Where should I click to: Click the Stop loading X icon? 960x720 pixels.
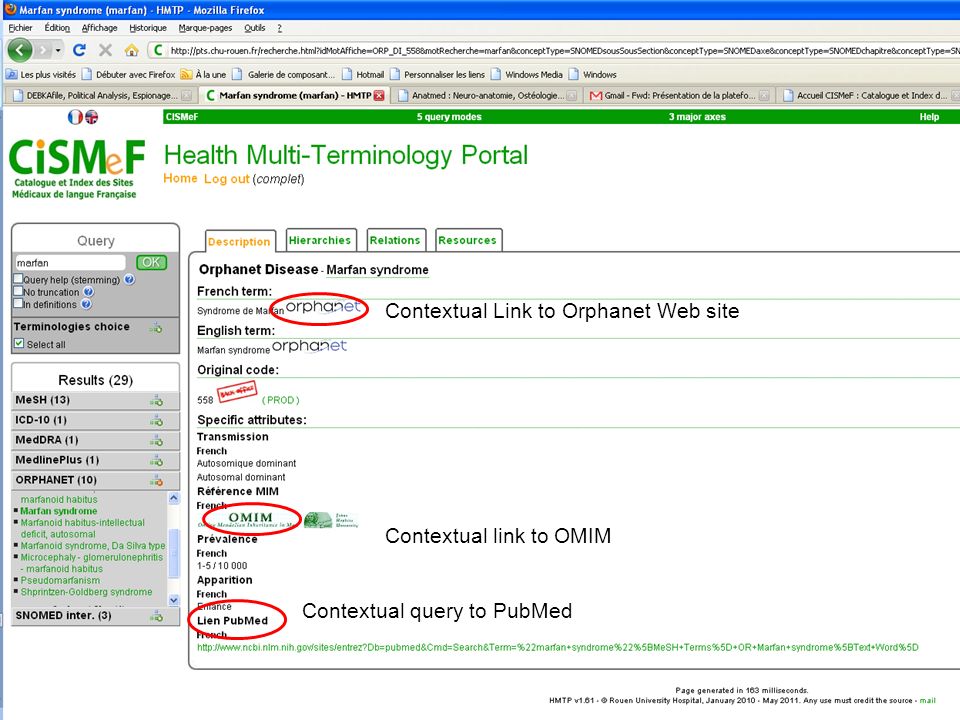[105, 50]
